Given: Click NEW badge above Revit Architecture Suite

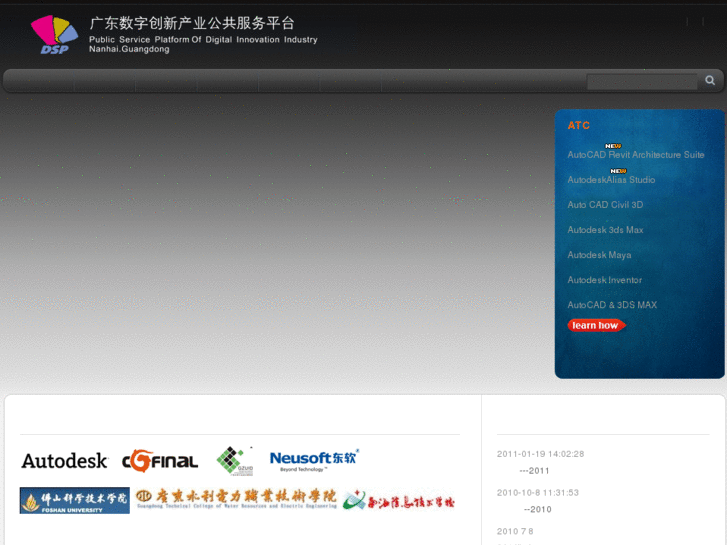Looking at the screenshot, I should 613,146.
